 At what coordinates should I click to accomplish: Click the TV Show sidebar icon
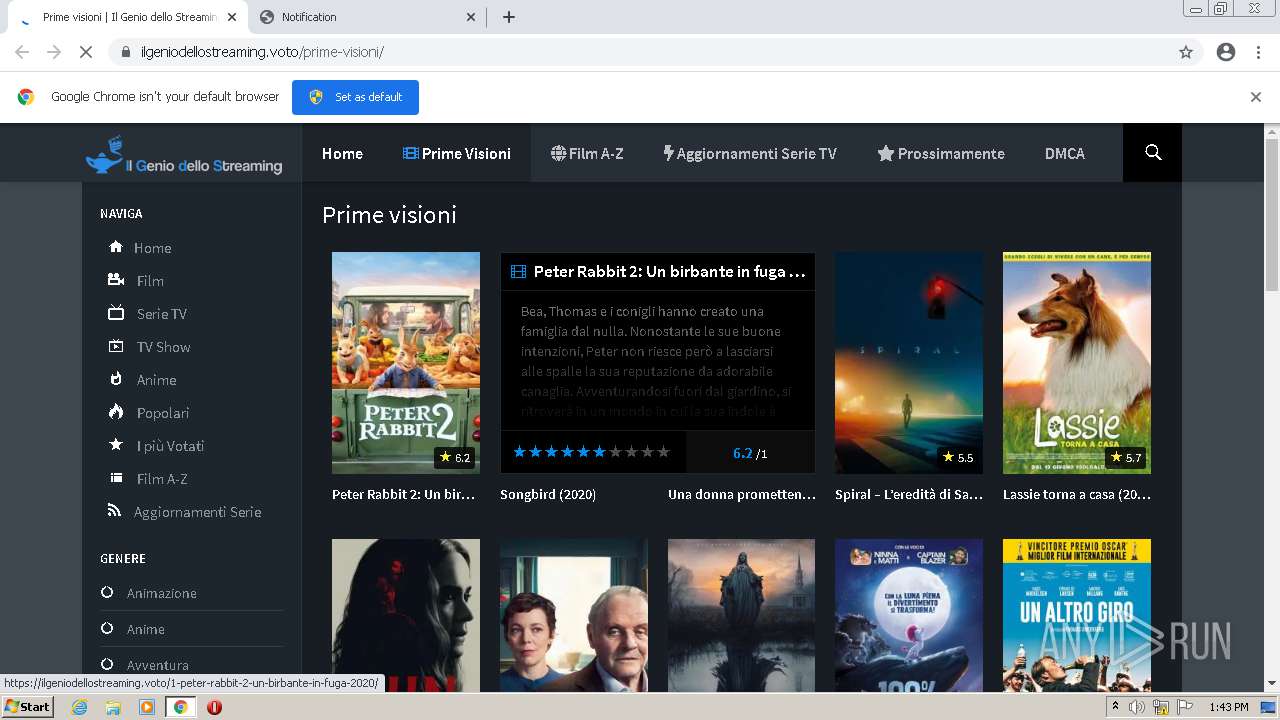116,346
